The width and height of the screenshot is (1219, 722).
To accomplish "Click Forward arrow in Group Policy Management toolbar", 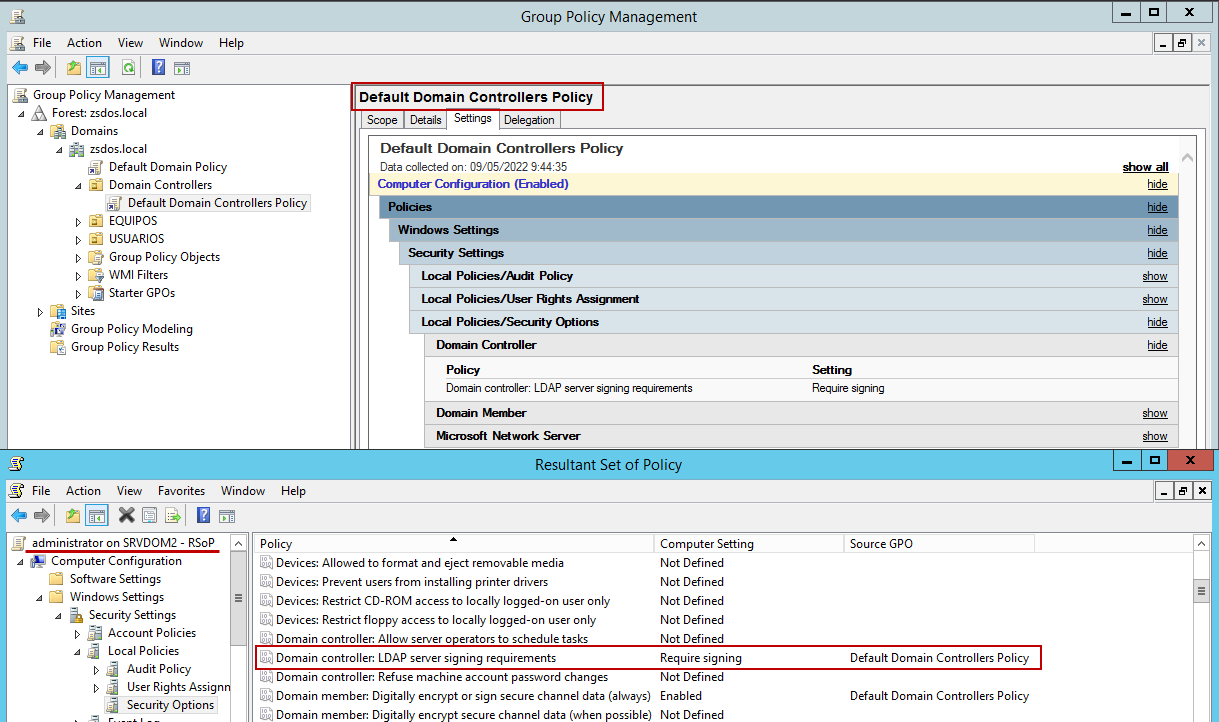I will click(x=43, y=68).
